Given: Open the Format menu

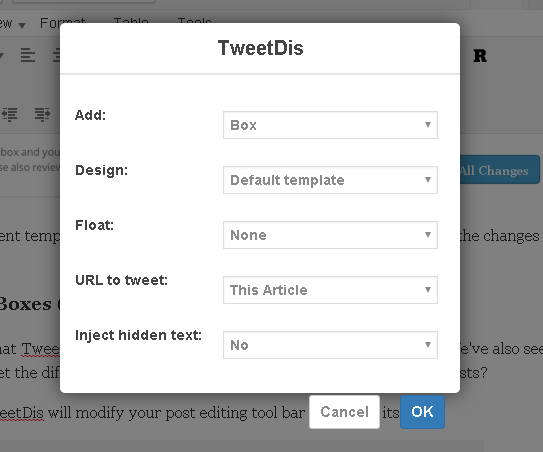Looking at the screenshot, I should click(62, 21).
